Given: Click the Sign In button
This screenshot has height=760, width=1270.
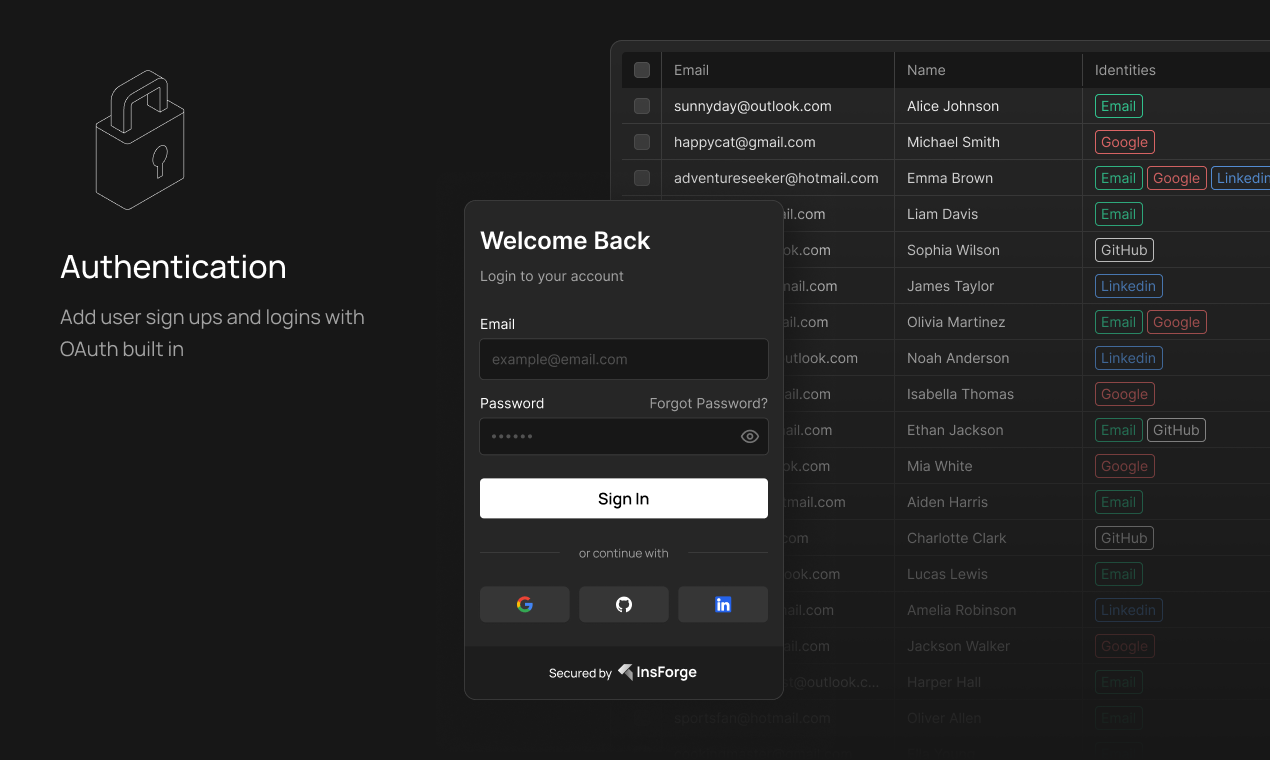Looking at the screenshot, I should pos(623,498).
